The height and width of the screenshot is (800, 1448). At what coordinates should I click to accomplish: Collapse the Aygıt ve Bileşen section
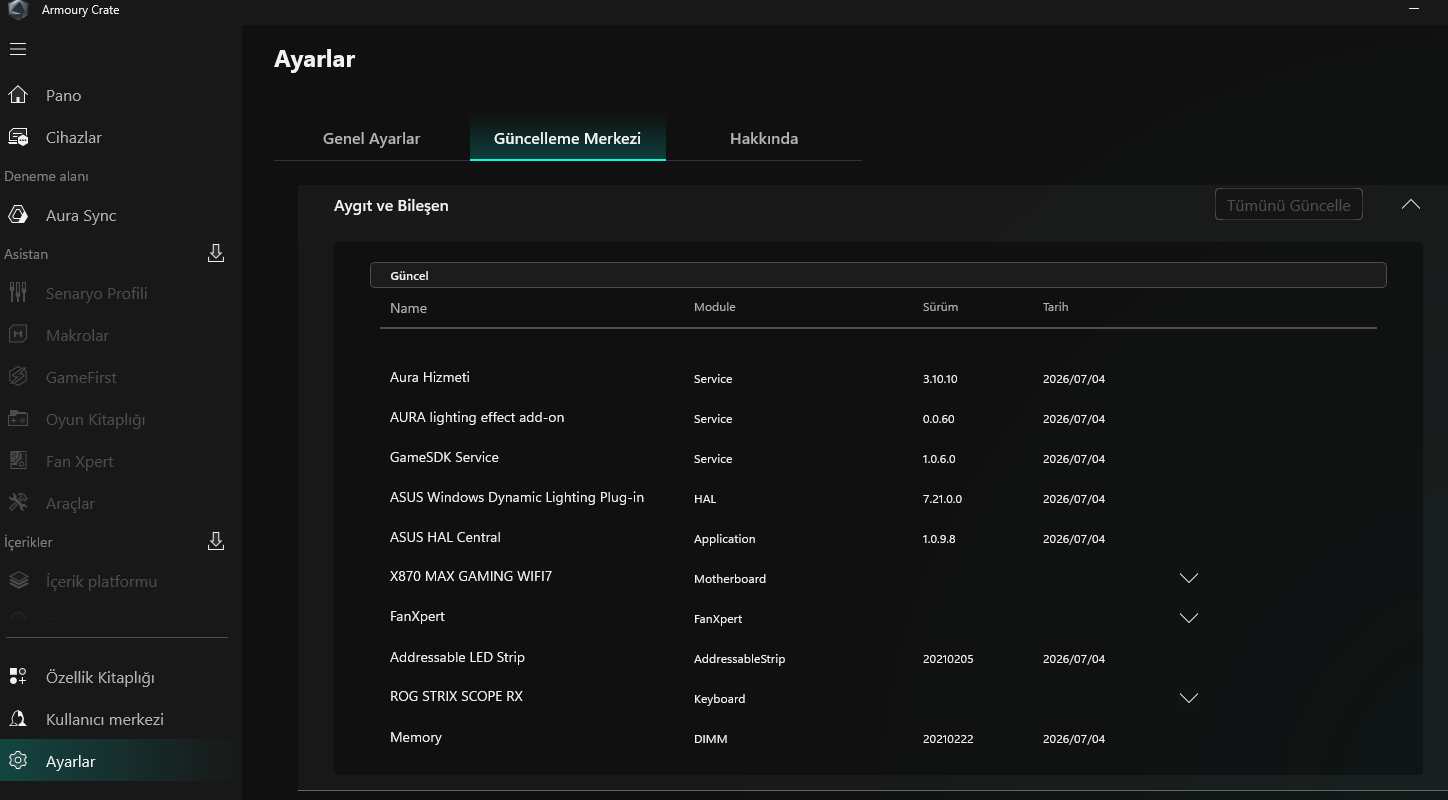click(x=1411, y=204)
